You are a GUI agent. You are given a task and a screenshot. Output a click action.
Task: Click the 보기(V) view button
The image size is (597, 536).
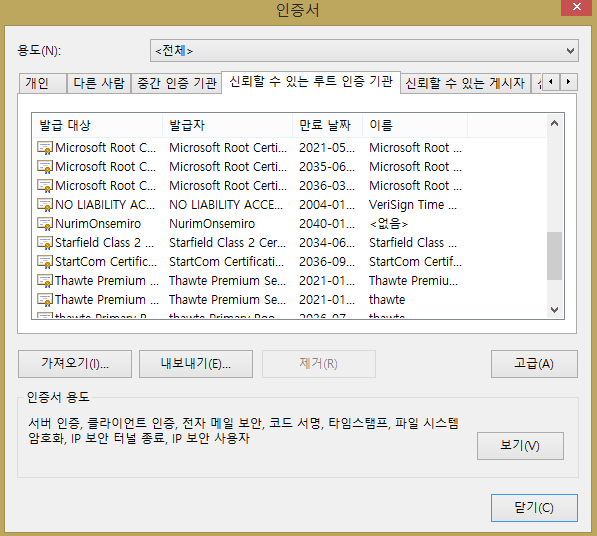[x=520, y=446]
